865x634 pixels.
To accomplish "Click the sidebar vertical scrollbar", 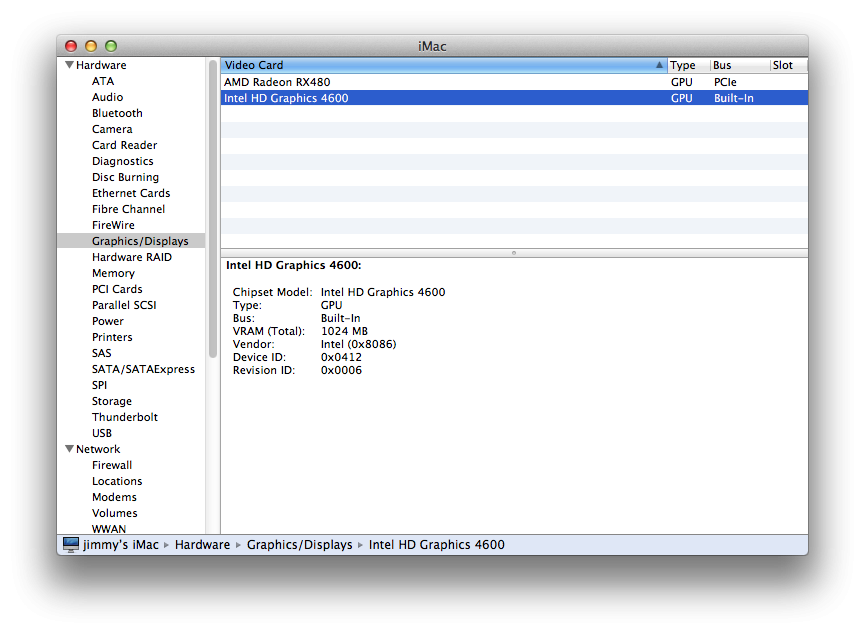I will coord(213,209).
